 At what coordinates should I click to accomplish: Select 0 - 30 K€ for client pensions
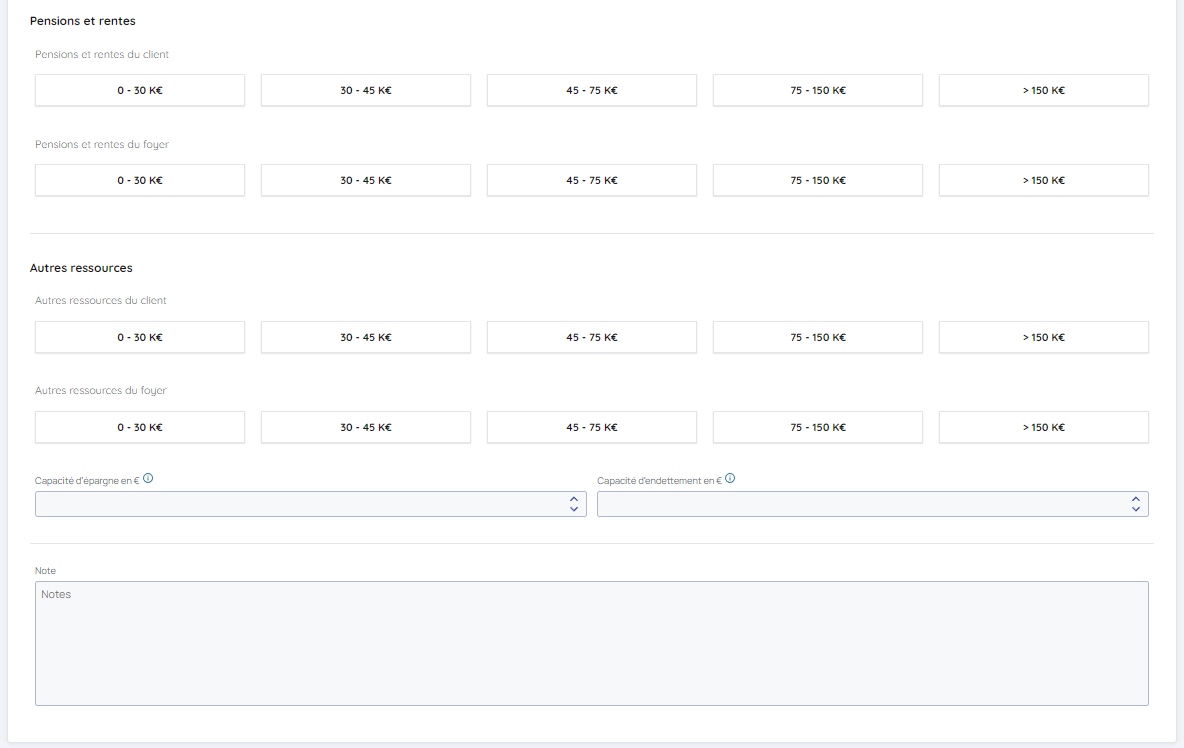[140, 90]
